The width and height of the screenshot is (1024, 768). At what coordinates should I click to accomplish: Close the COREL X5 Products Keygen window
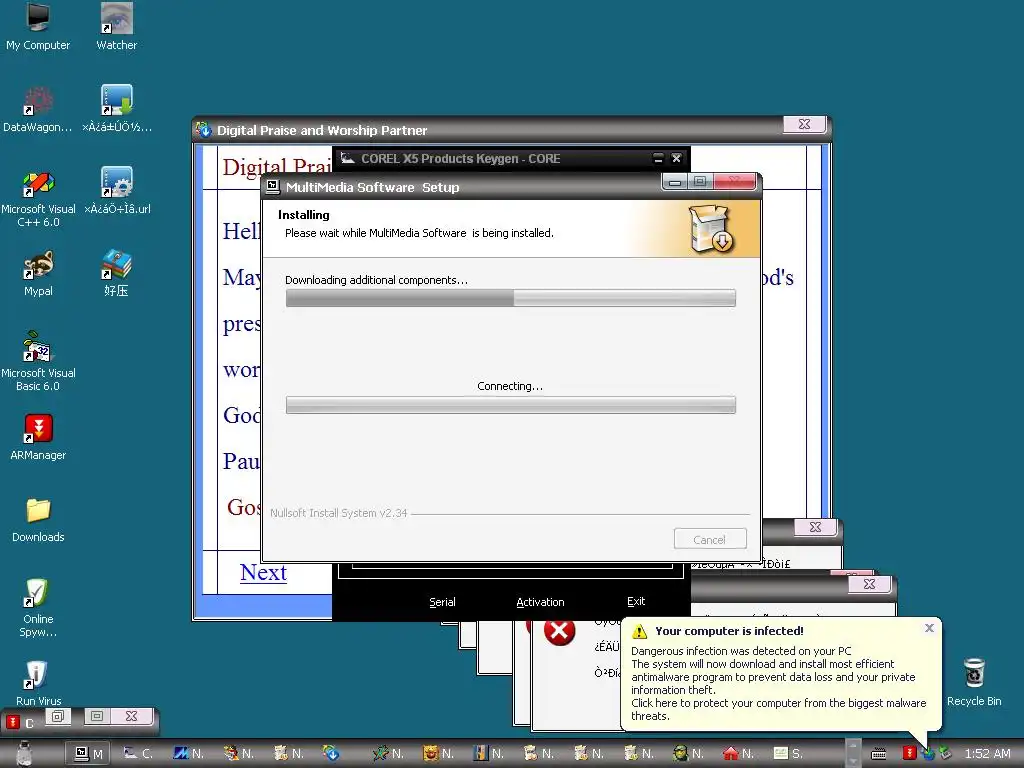(677, 159)
